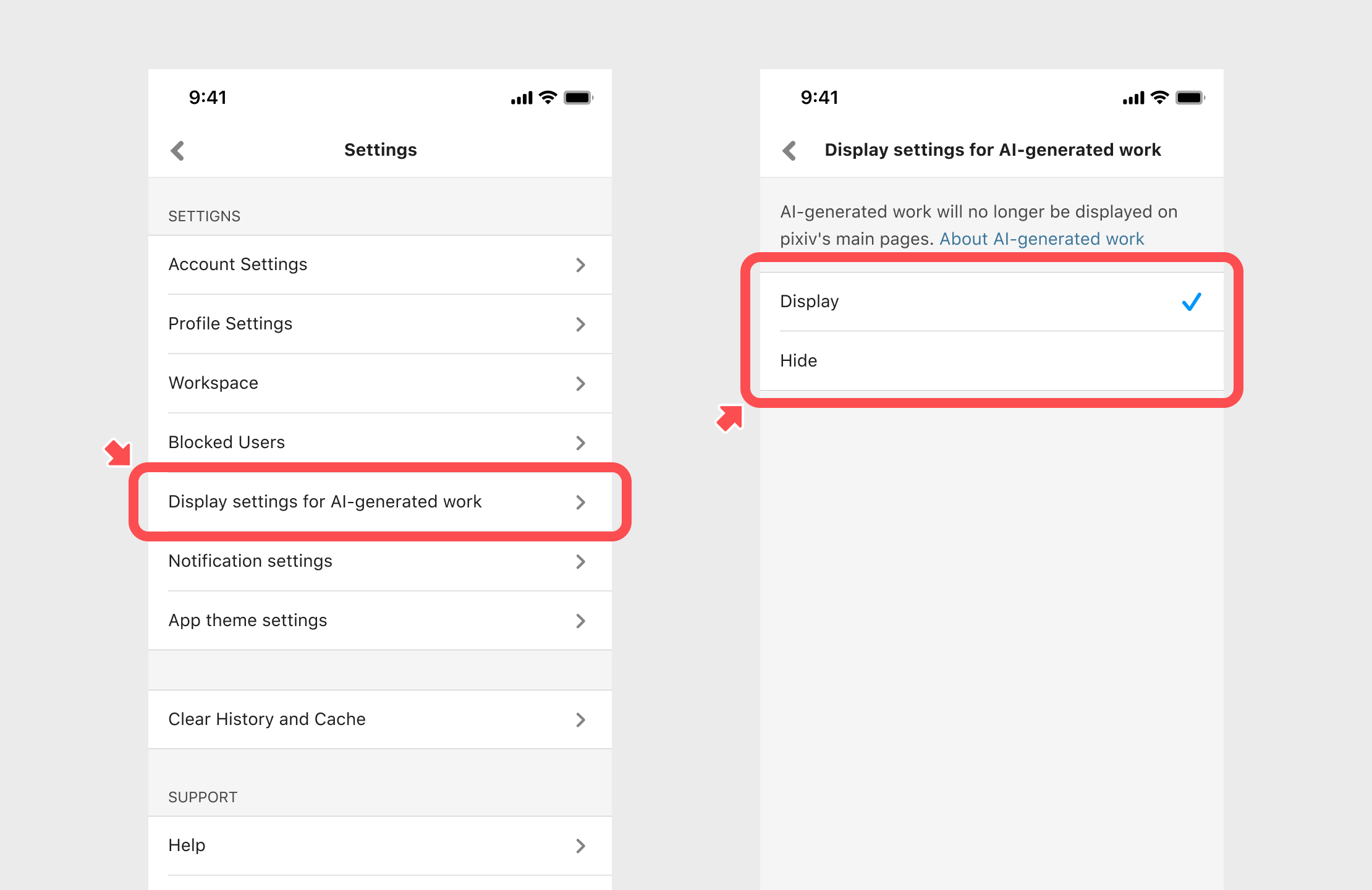The height and width of the screenshot is (890, 1372).
Task: Open the Help support item
Action: [380, 845]
